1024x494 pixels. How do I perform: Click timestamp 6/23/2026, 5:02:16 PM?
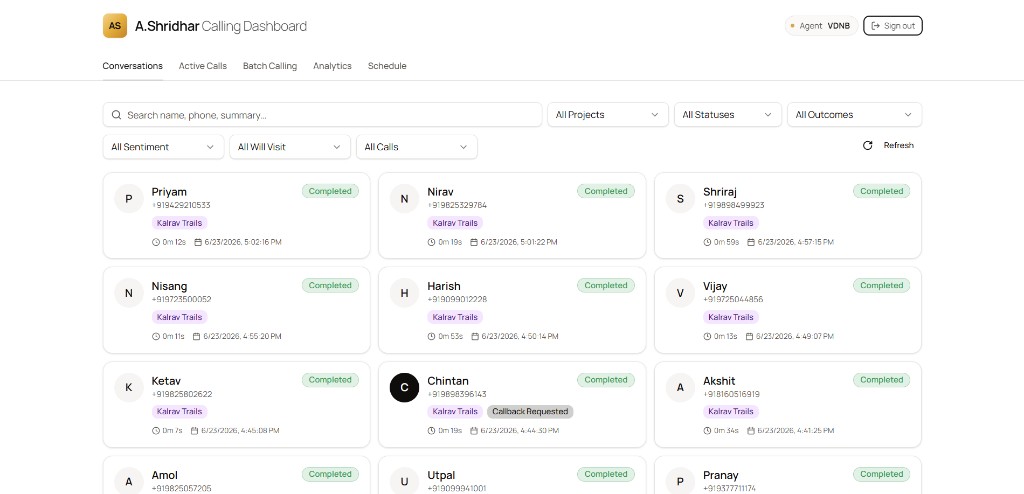point(243,242)
